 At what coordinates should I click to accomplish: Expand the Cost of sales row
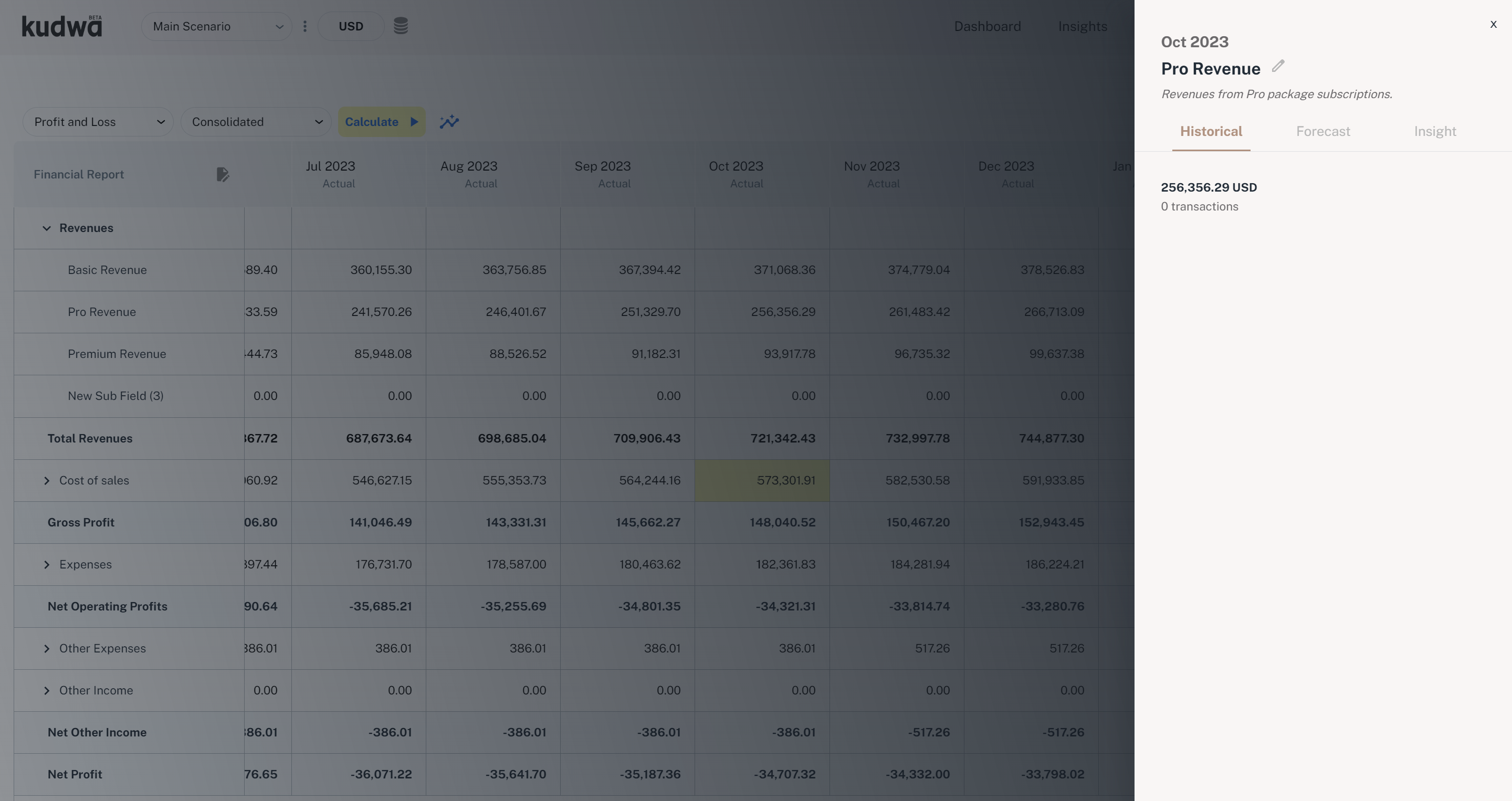click(47, 481)
